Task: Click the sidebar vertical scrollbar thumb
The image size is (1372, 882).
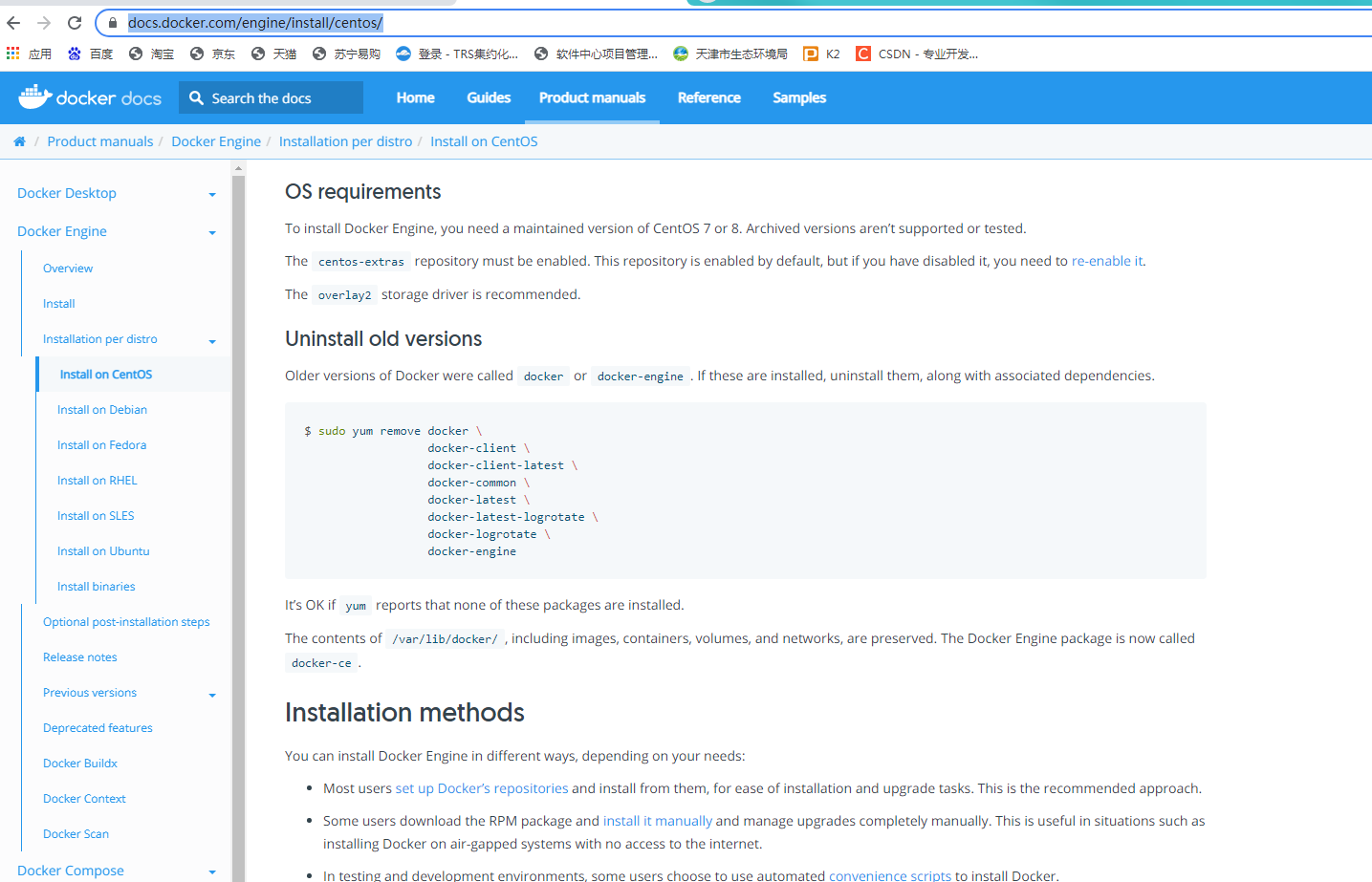Action: (239, 527)
